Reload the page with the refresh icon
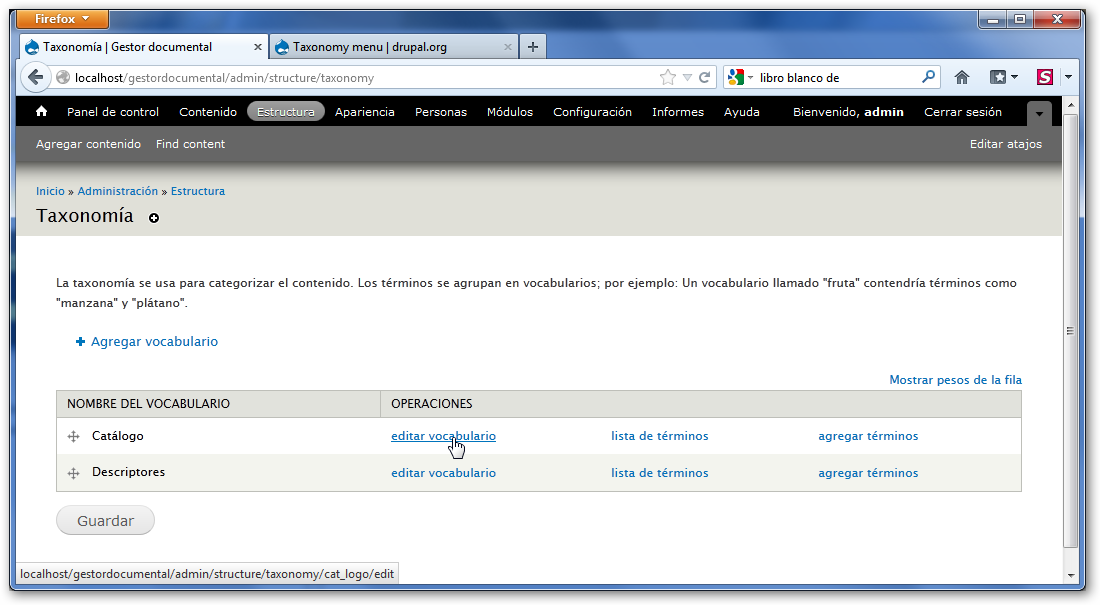Image resolution: width=1100 pixels, height=605 pixels. tap(705, 77)
